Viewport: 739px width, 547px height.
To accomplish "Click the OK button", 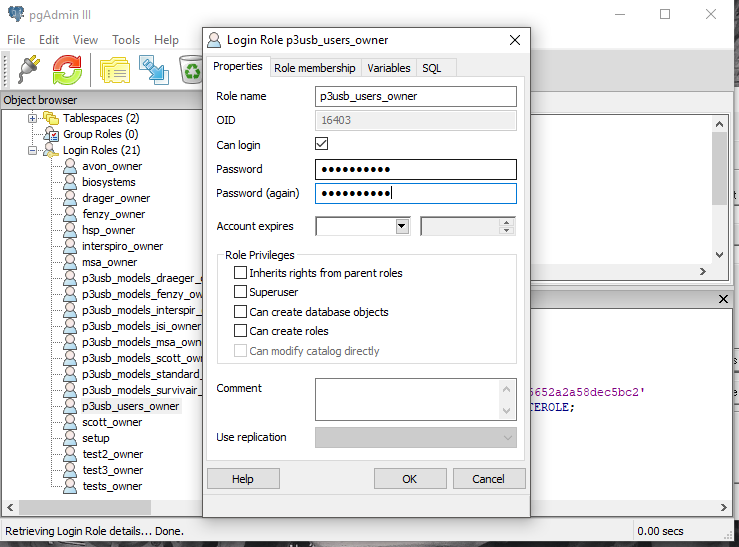I will (x=410, y=479).
